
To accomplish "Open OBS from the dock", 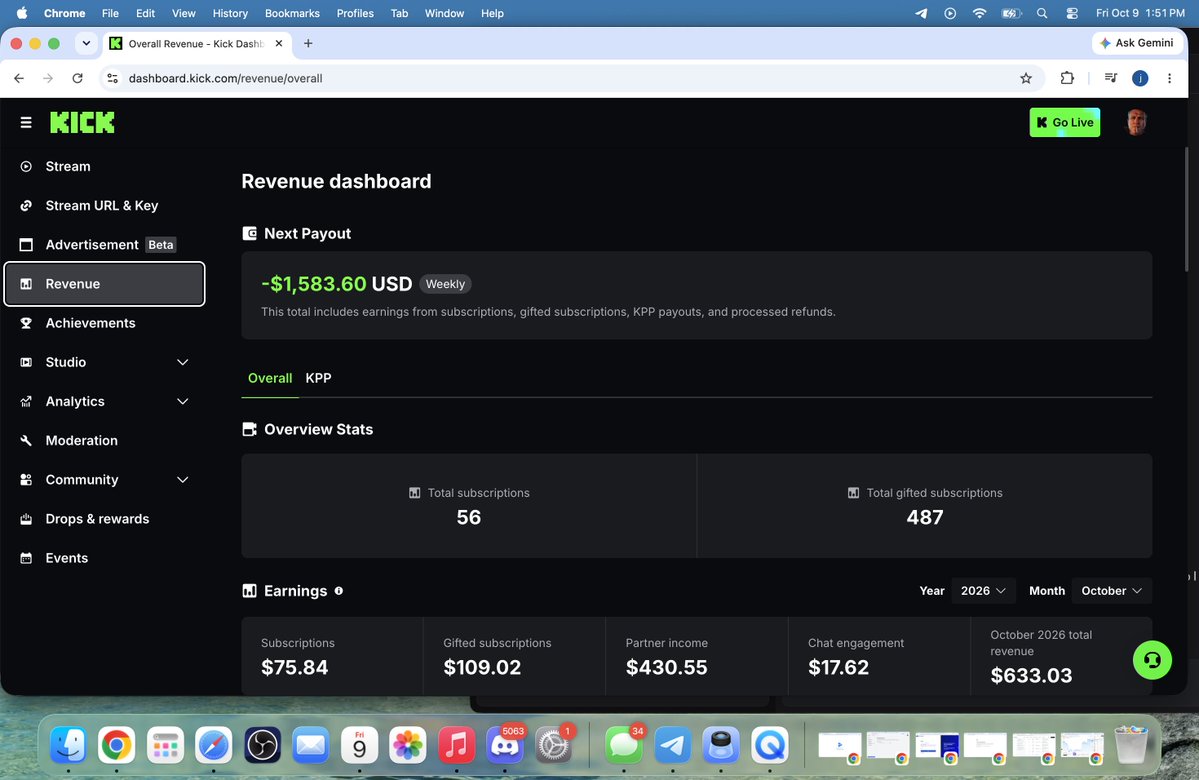I will (262, 744).
